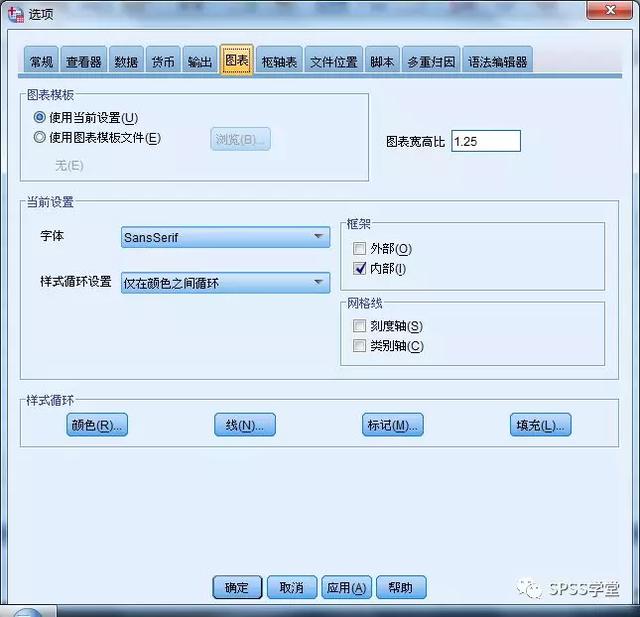Select the 数据 tab
The image size is (640, 617).
pyautogui.click(x=126, y=61)
